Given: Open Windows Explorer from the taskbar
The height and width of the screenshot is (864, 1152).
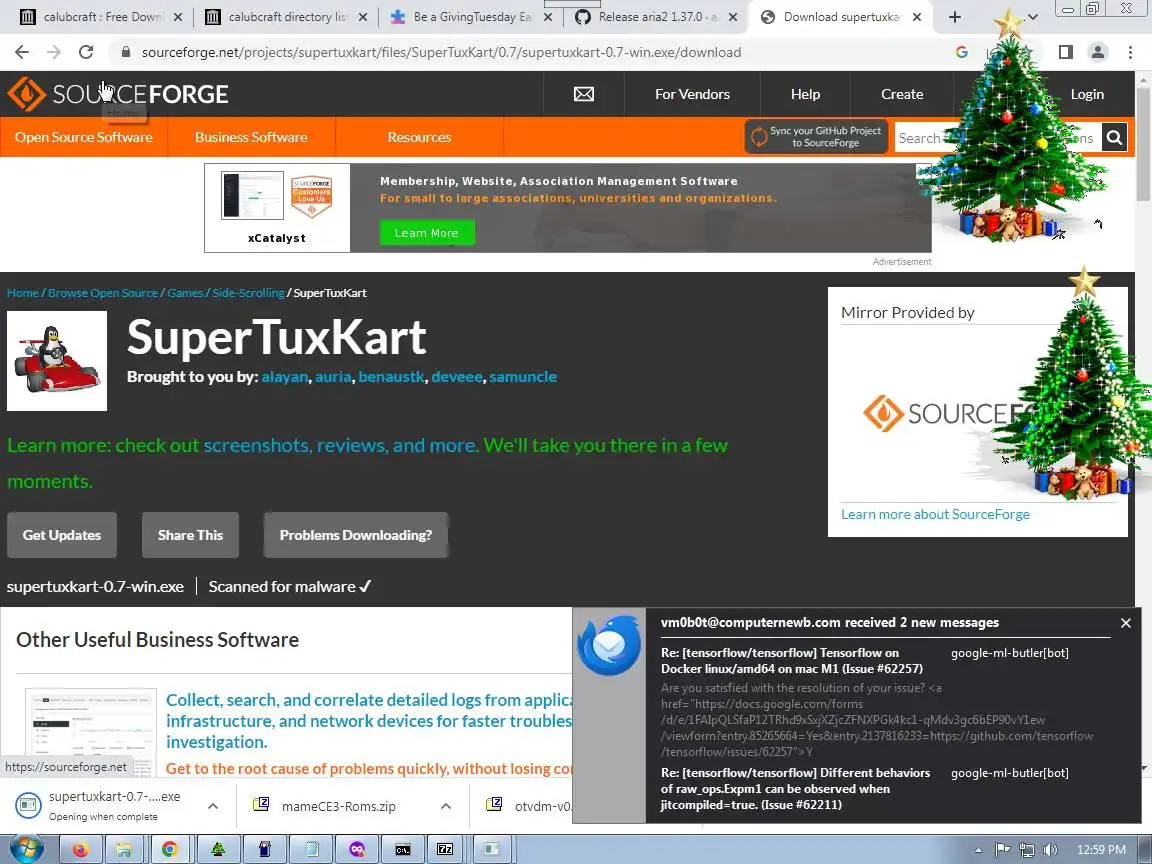Looking at the screenshot, I should pyautogui.click(x=124, y=849).
